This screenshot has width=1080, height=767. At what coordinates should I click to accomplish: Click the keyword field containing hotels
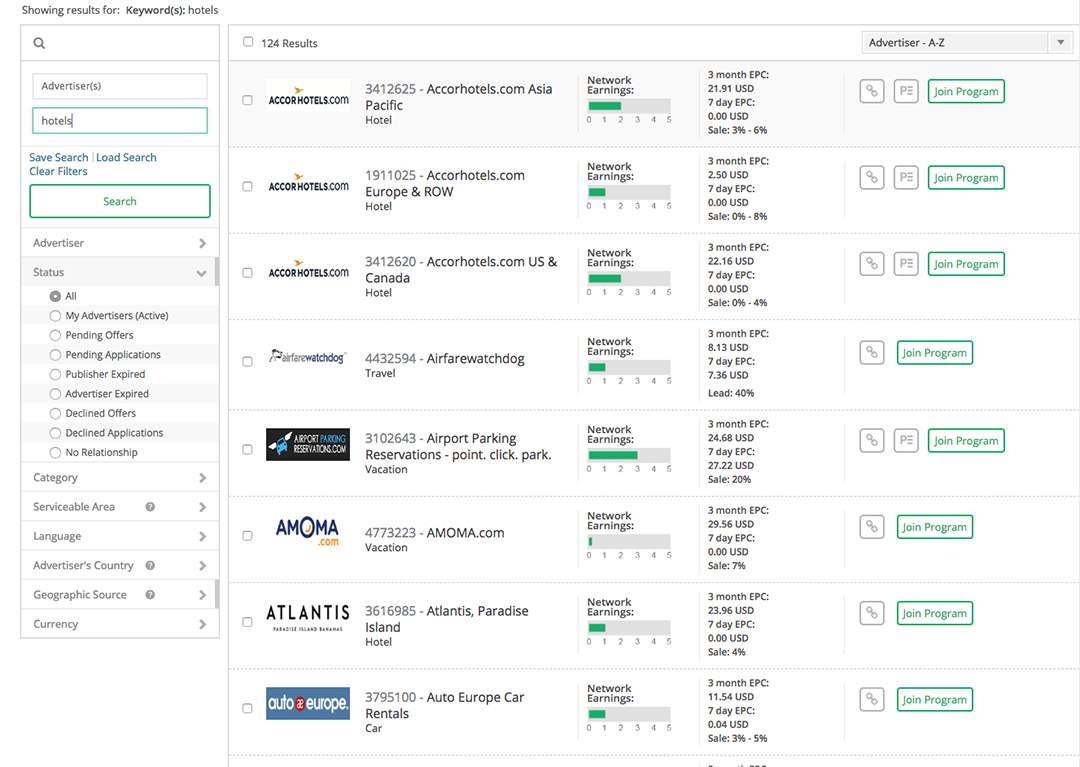[x=120, y=121]
